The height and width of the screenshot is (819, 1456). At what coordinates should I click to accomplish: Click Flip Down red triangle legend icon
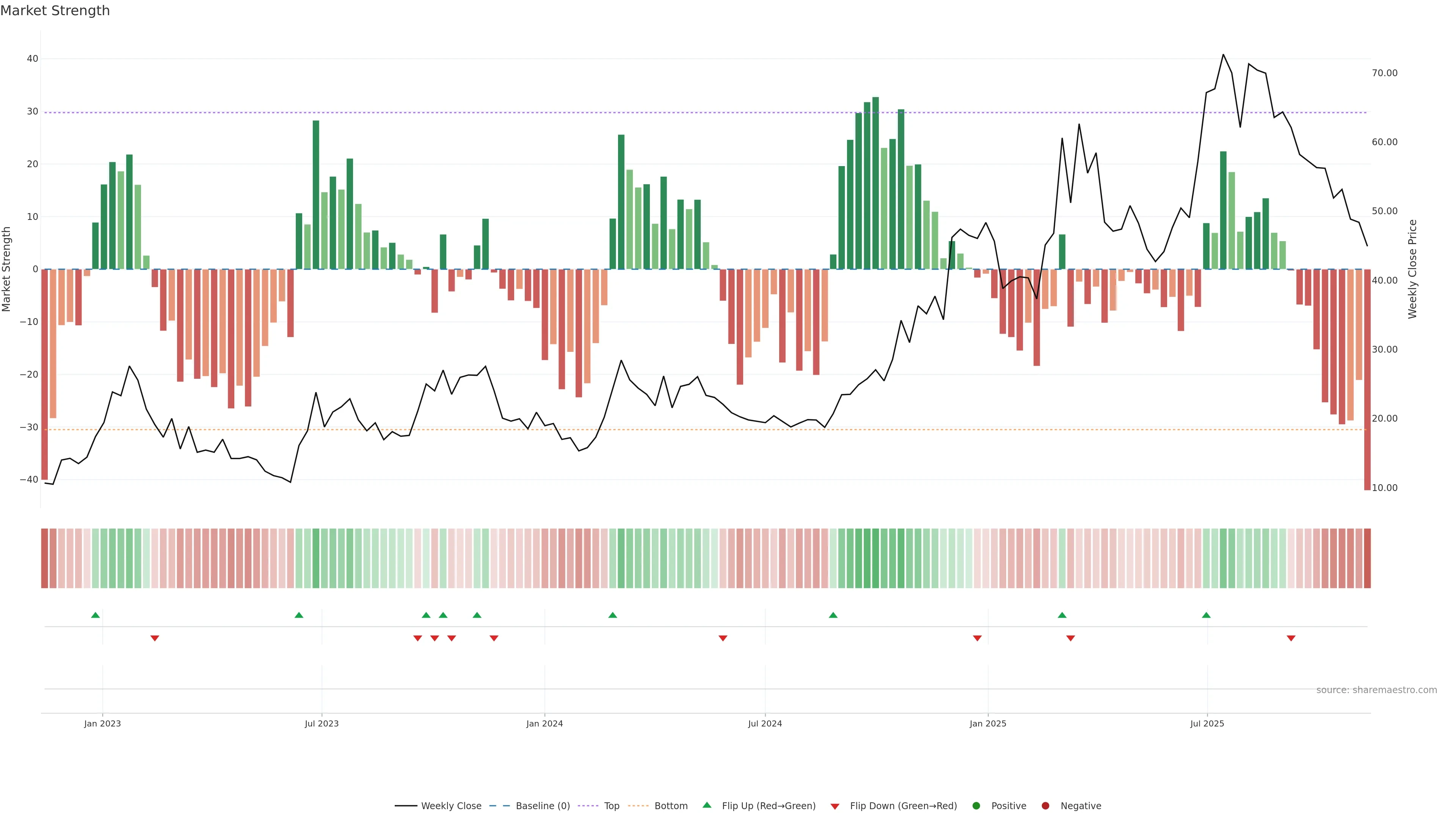(835, 806)
